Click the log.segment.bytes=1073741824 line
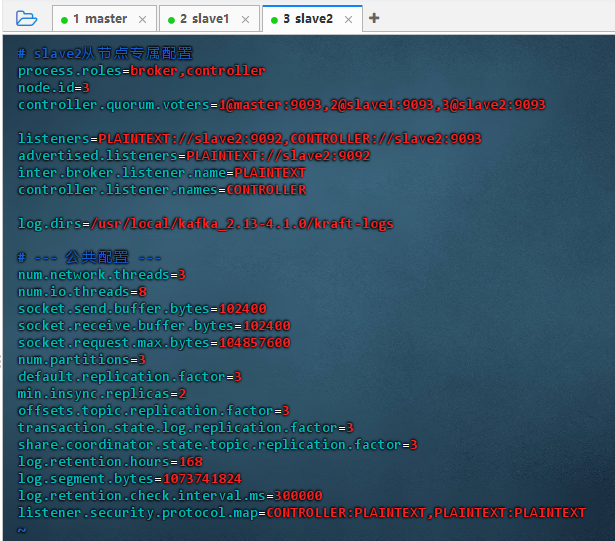 pos(129,479)
